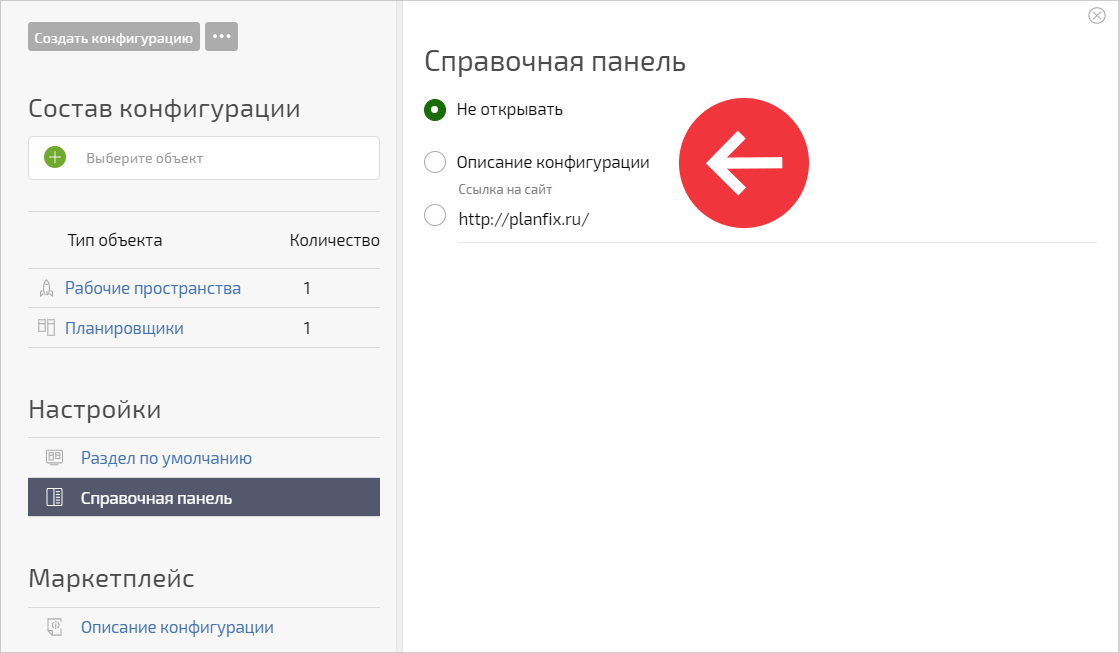Click the green plus add-object icon
The width and height of the screenshot is (1119, 653).
[x=55, y=157]
